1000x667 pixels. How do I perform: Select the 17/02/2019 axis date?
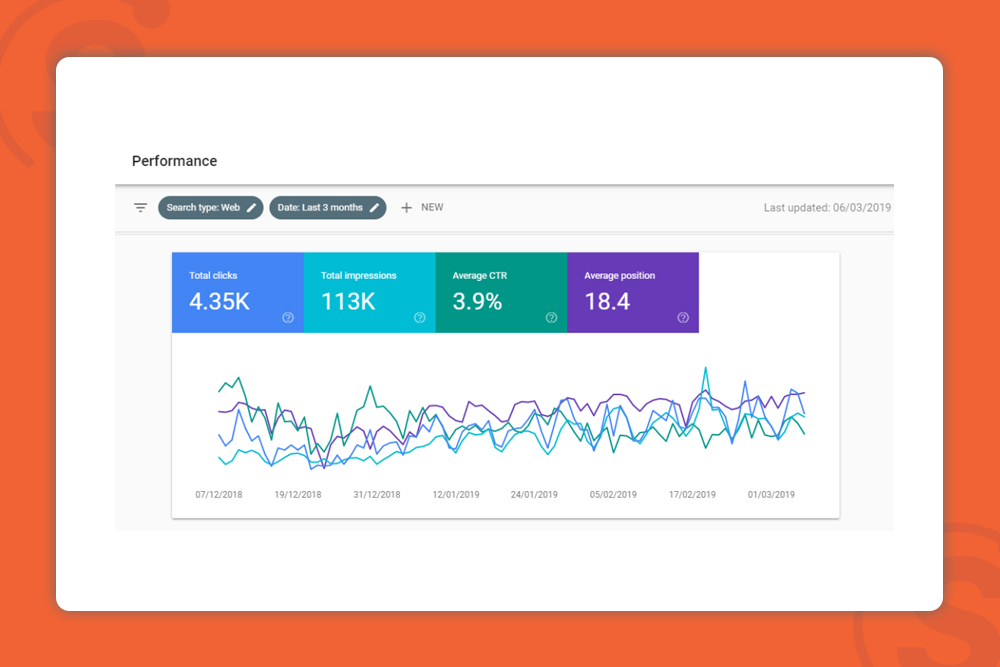click(692, 495)
